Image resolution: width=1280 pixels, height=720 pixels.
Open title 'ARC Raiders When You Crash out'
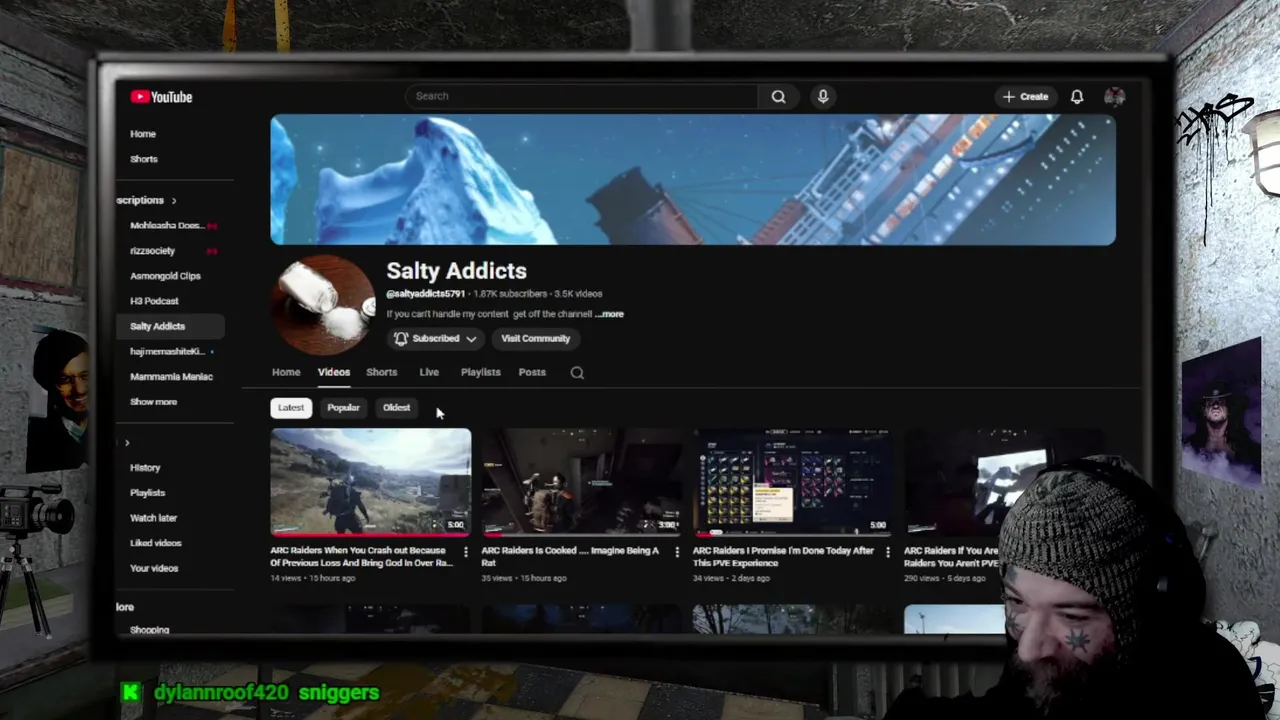click(x=361, y=556)
